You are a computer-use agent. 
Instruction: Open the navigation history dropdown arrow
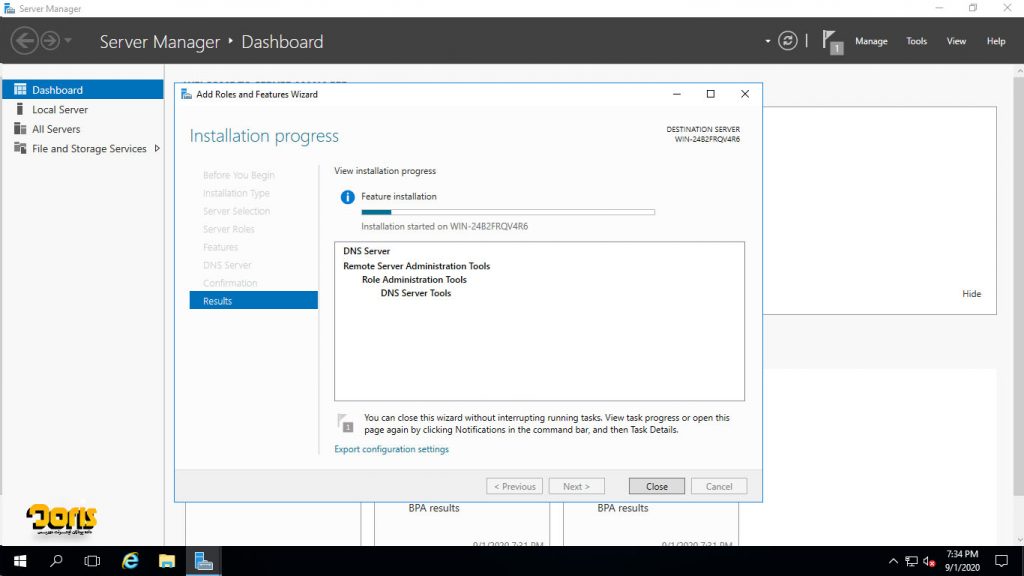[x=68, y=41]
